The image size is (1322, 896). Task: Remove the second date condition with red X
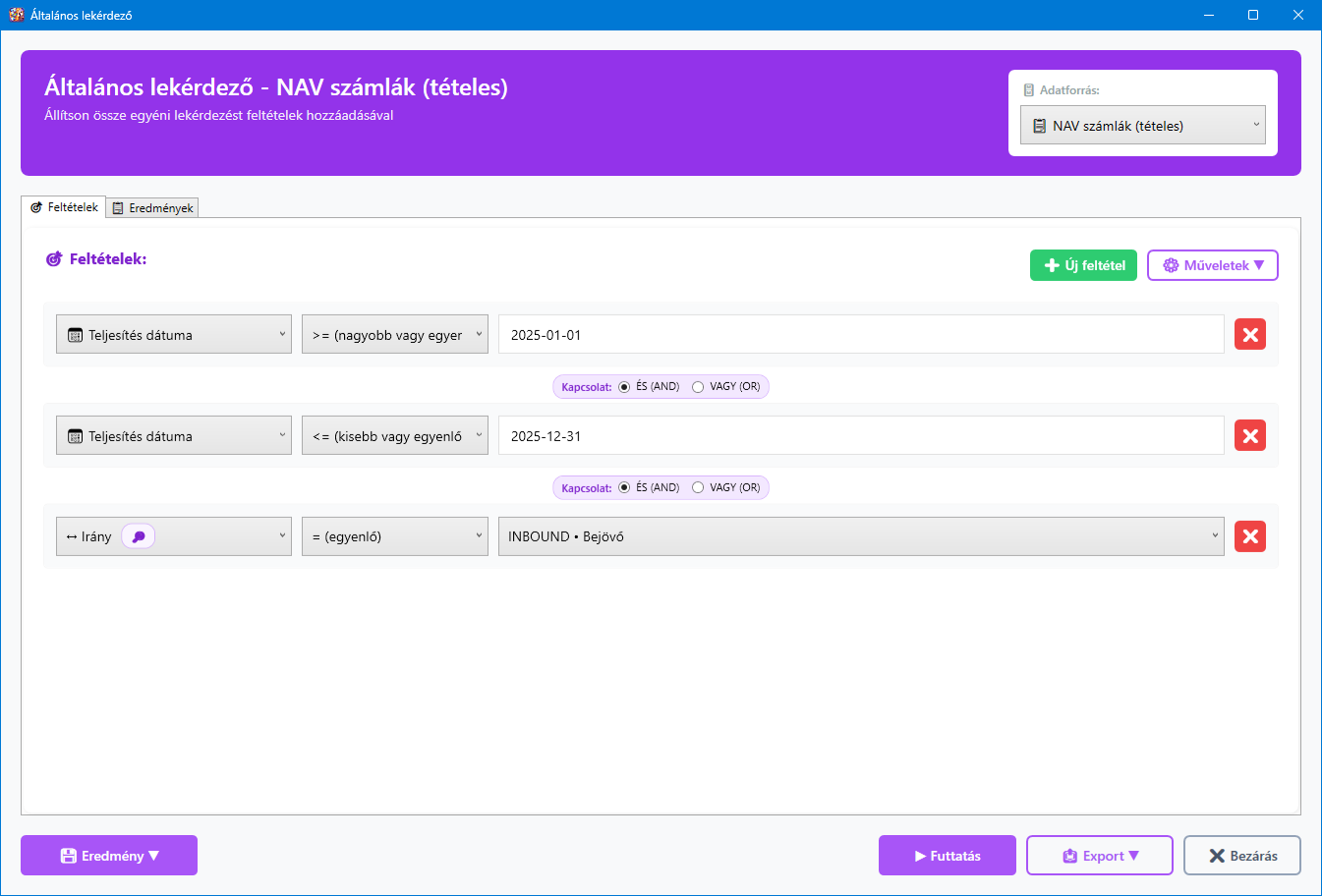pyautogui.click(x=1249, y=435)
